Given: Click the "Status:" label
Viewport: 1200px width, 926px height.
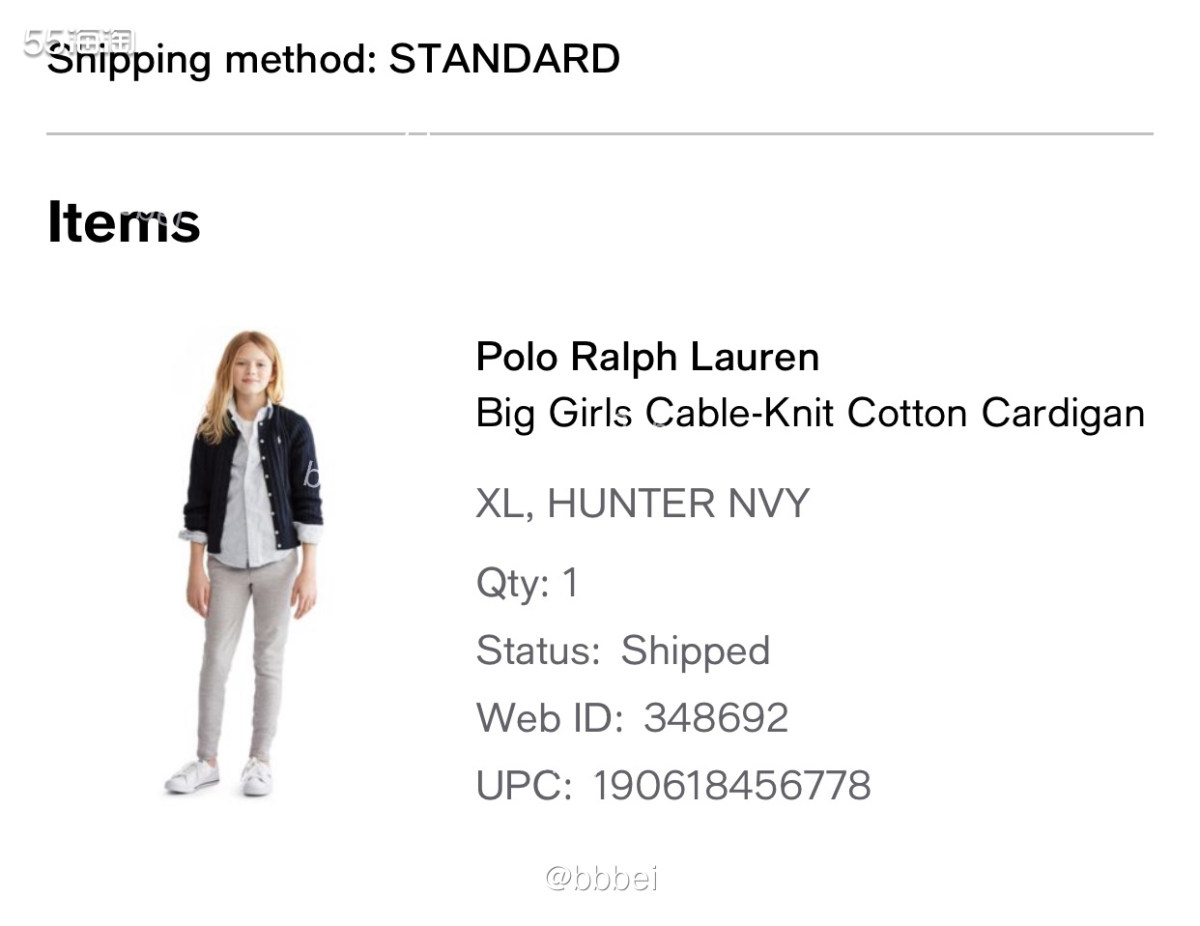Looking at the screenshot, I should 538,651.
